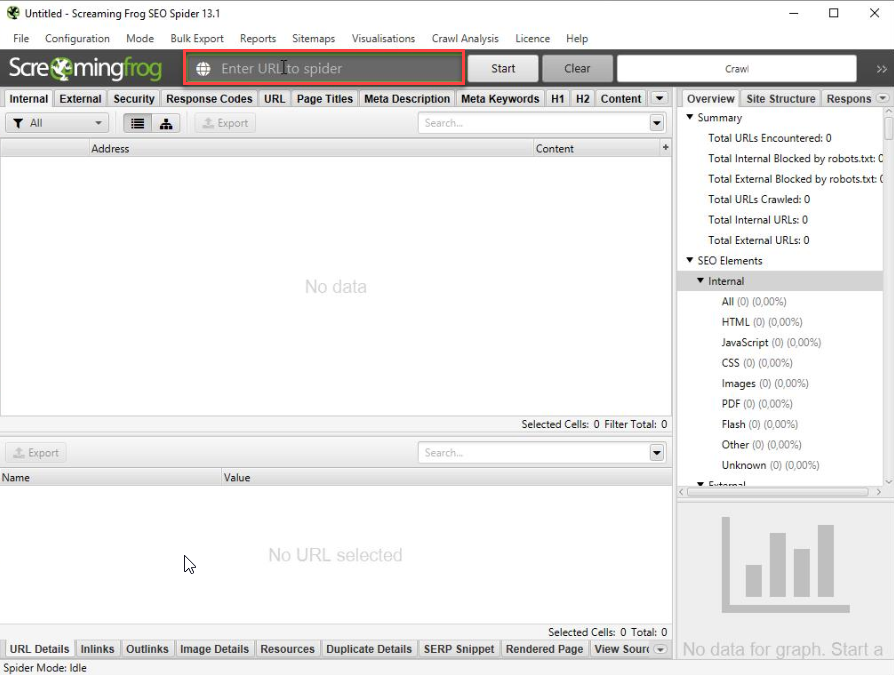
Task: Open the Reports menu
Action: coord(258,38)
